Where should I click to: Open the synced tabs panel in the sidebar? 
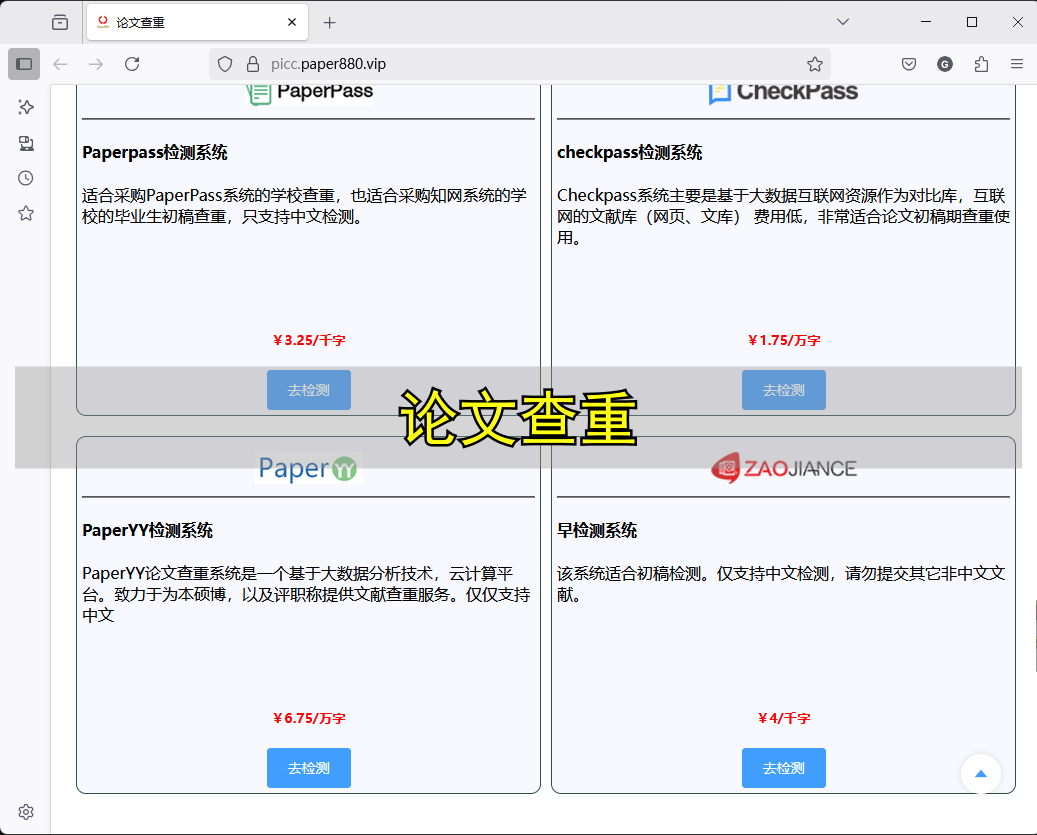26,143
